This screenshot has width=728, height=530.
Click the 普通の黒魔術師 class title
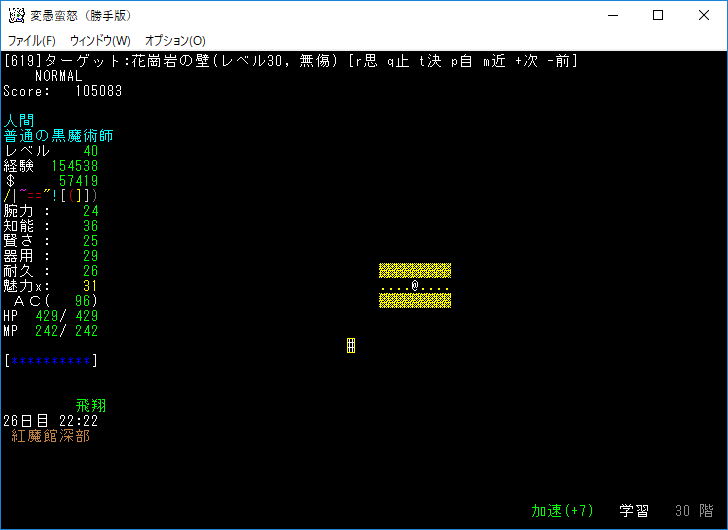tap(59, 136)
